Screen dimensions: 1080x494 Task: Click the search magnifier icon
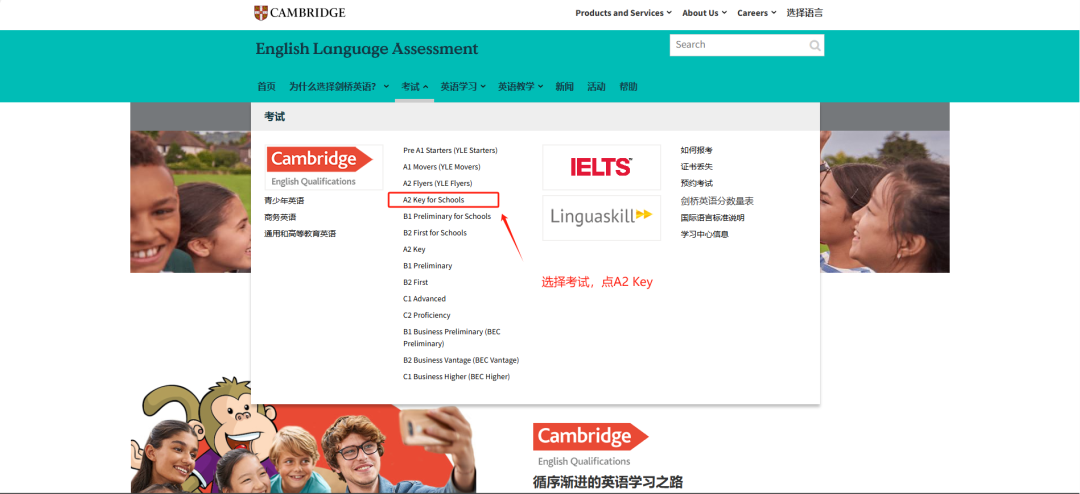tap(815, 46)
